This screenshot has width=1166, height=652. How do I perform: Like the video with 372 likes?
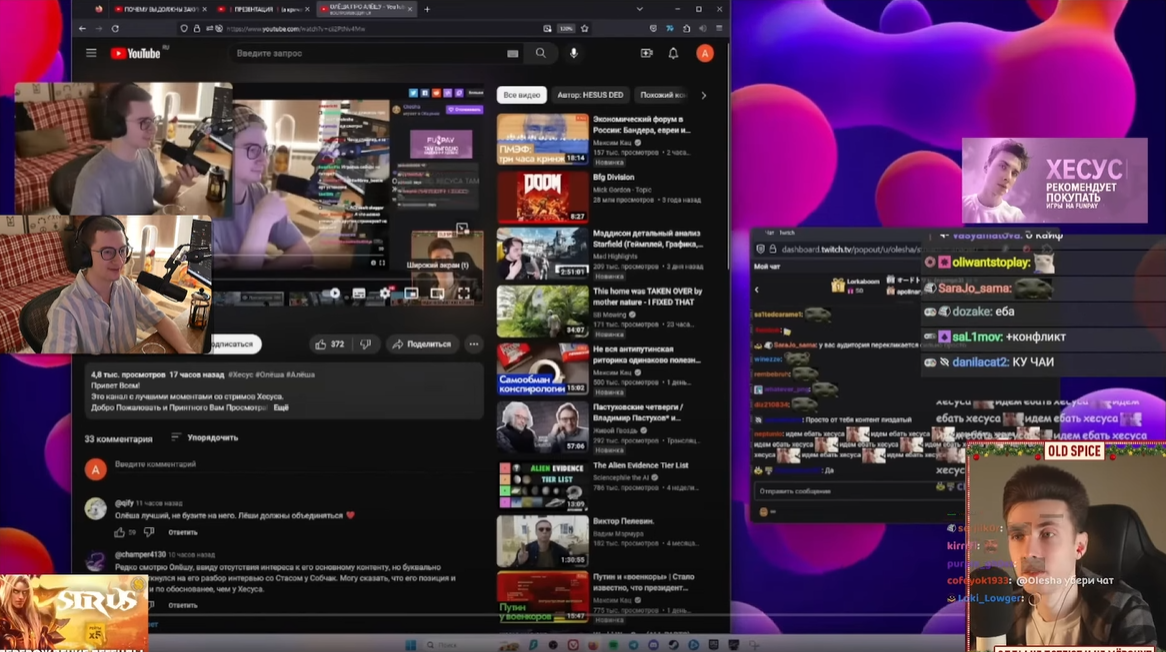point(329,344)
